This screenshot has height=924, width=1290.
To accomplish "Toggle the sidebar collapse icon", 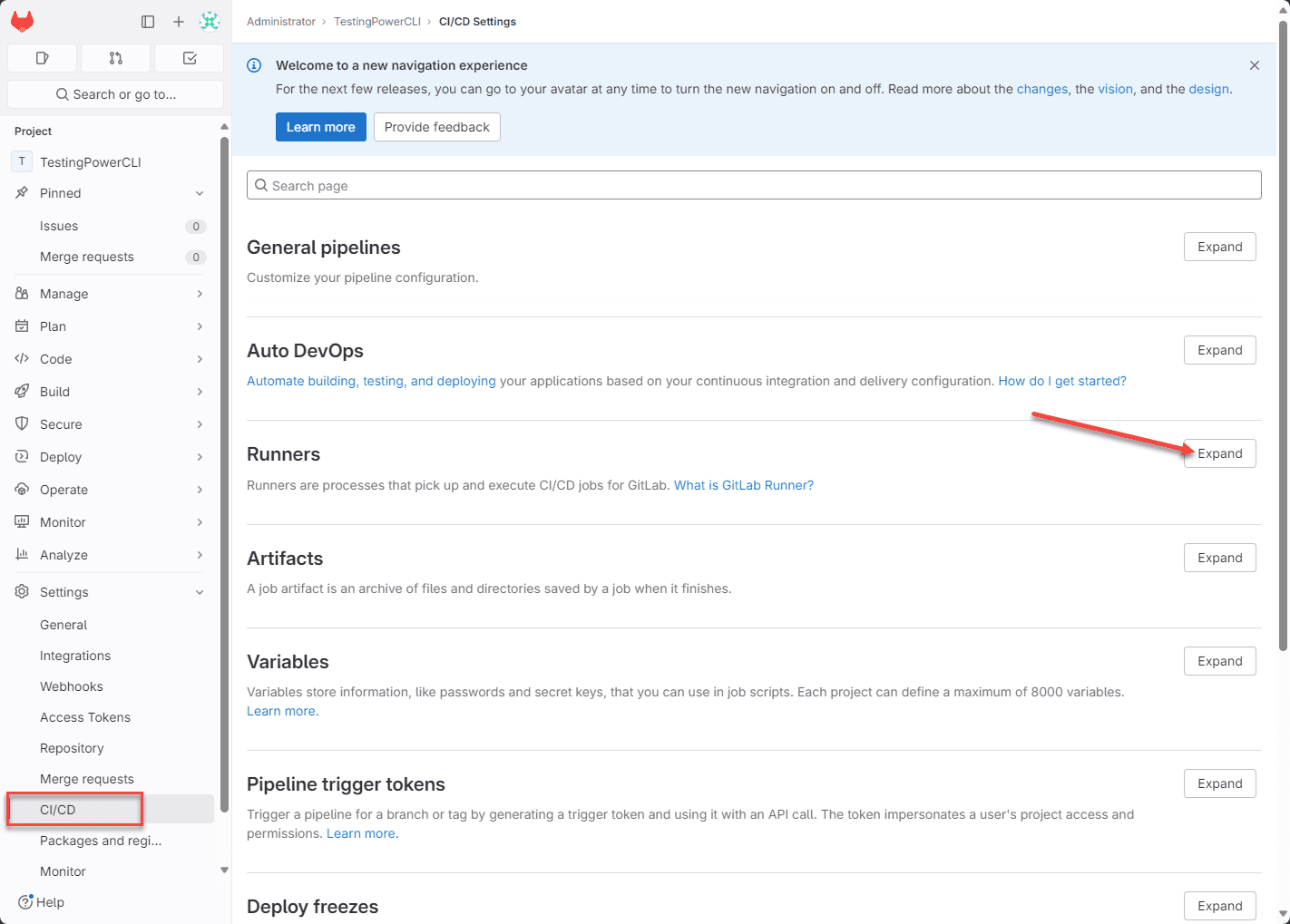I will pyautogui.click(x=148, y=22).
